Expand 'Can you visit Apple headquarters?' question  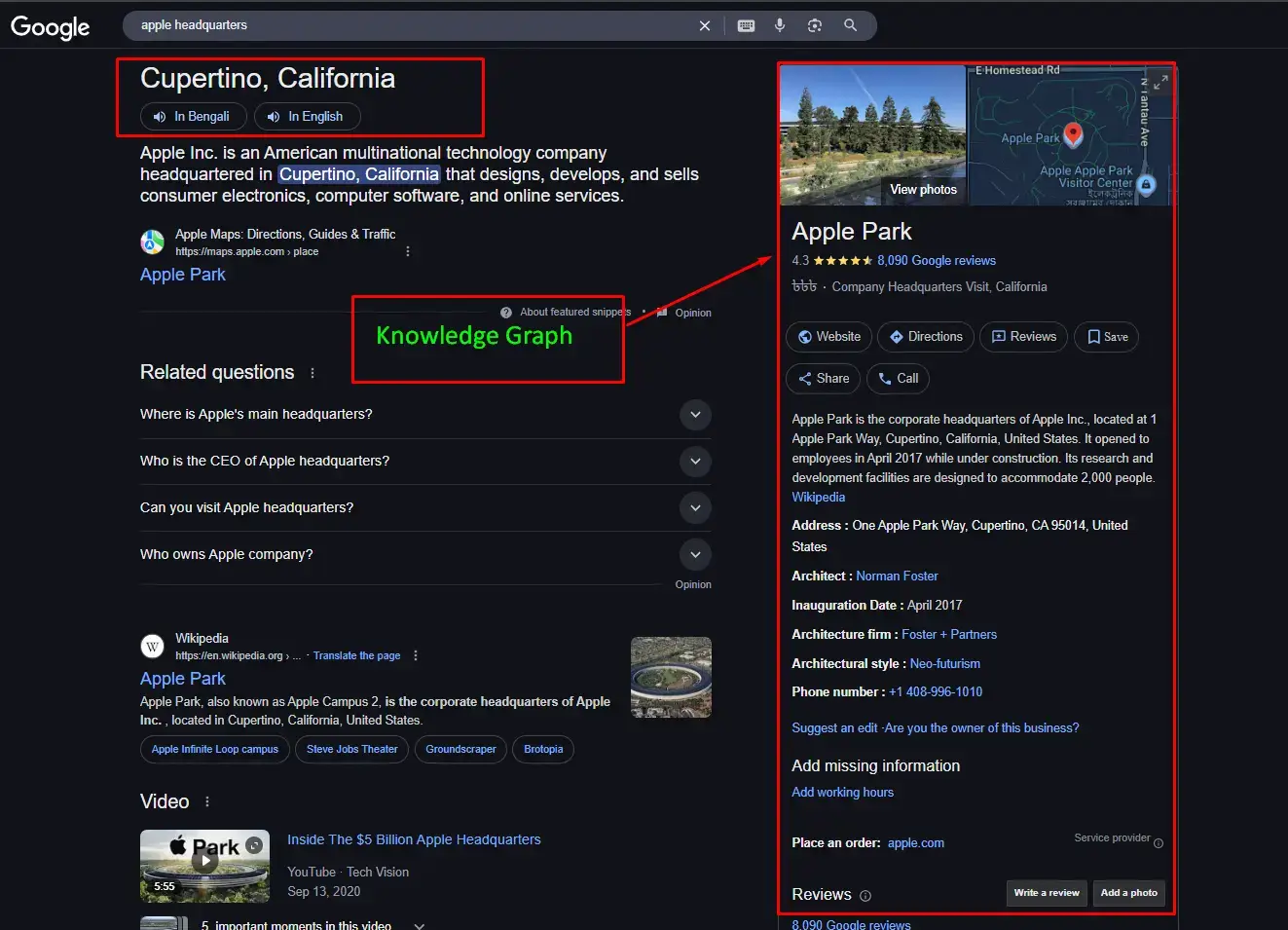(695, 507)
